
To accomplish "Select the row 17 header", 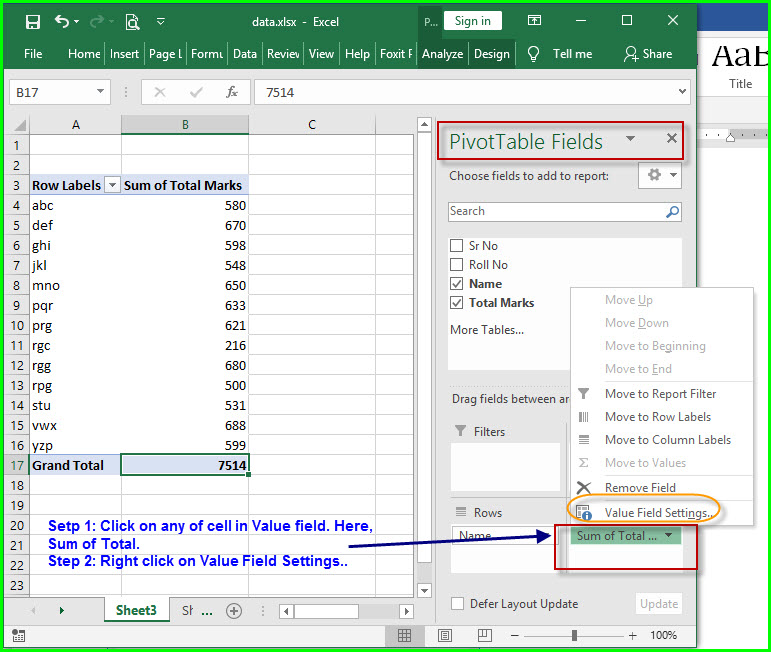I will point(17,465).
